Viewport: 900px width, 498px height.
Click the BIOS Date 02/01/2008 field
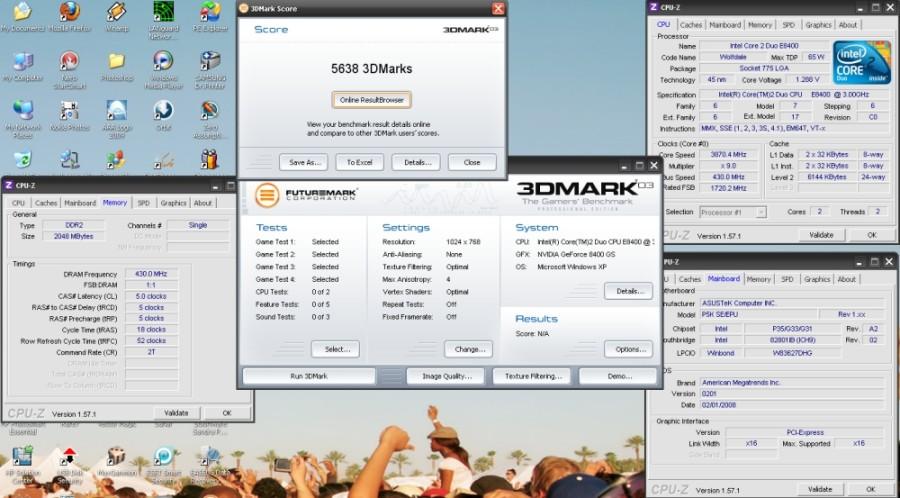(792, 405)
